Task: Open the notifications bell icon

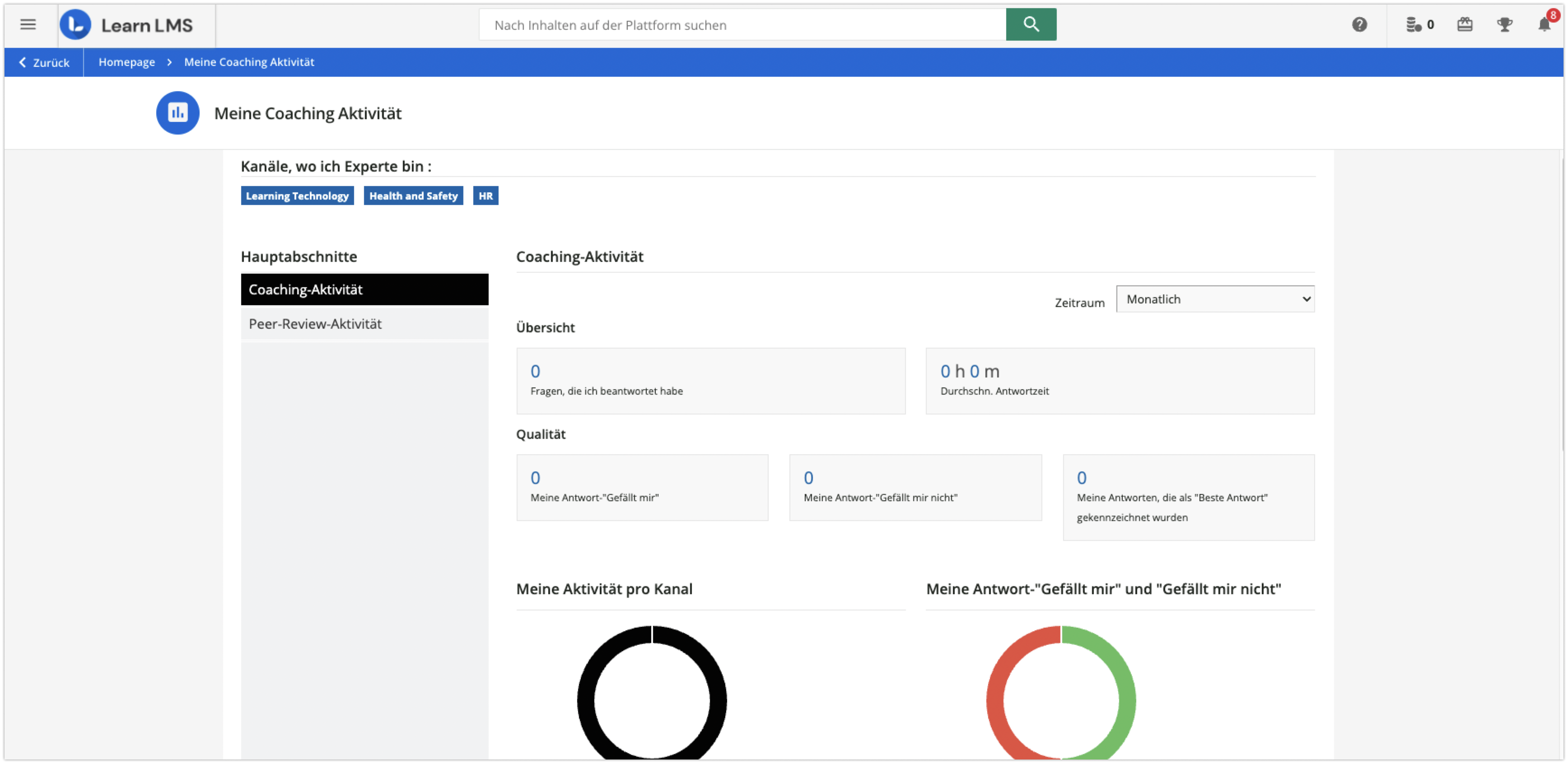Action: pyautogui.click(x=1544, y=24)
